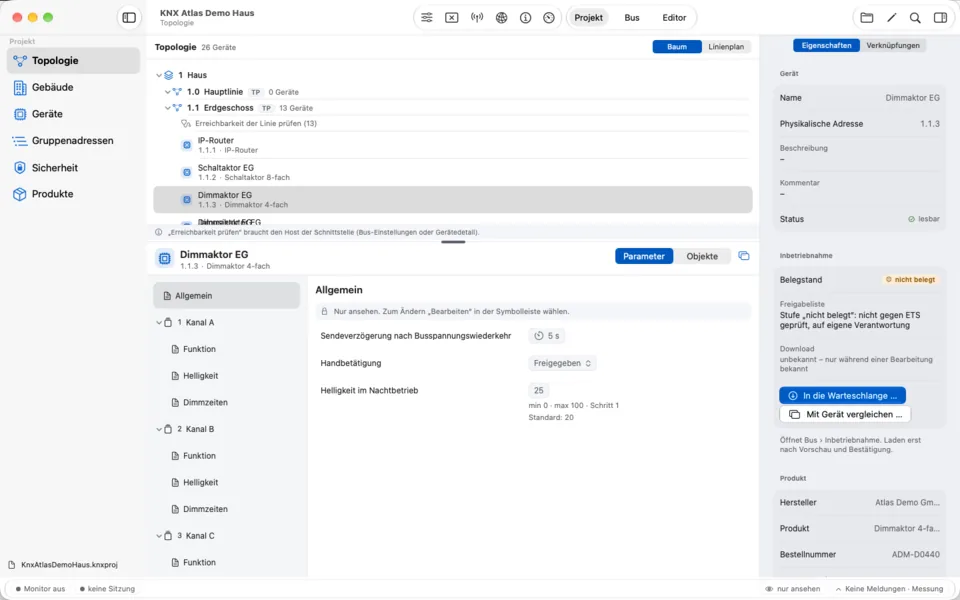960x600 pixels.
Task: Click the globe network toolbar icon
Action: click(501, 18)
